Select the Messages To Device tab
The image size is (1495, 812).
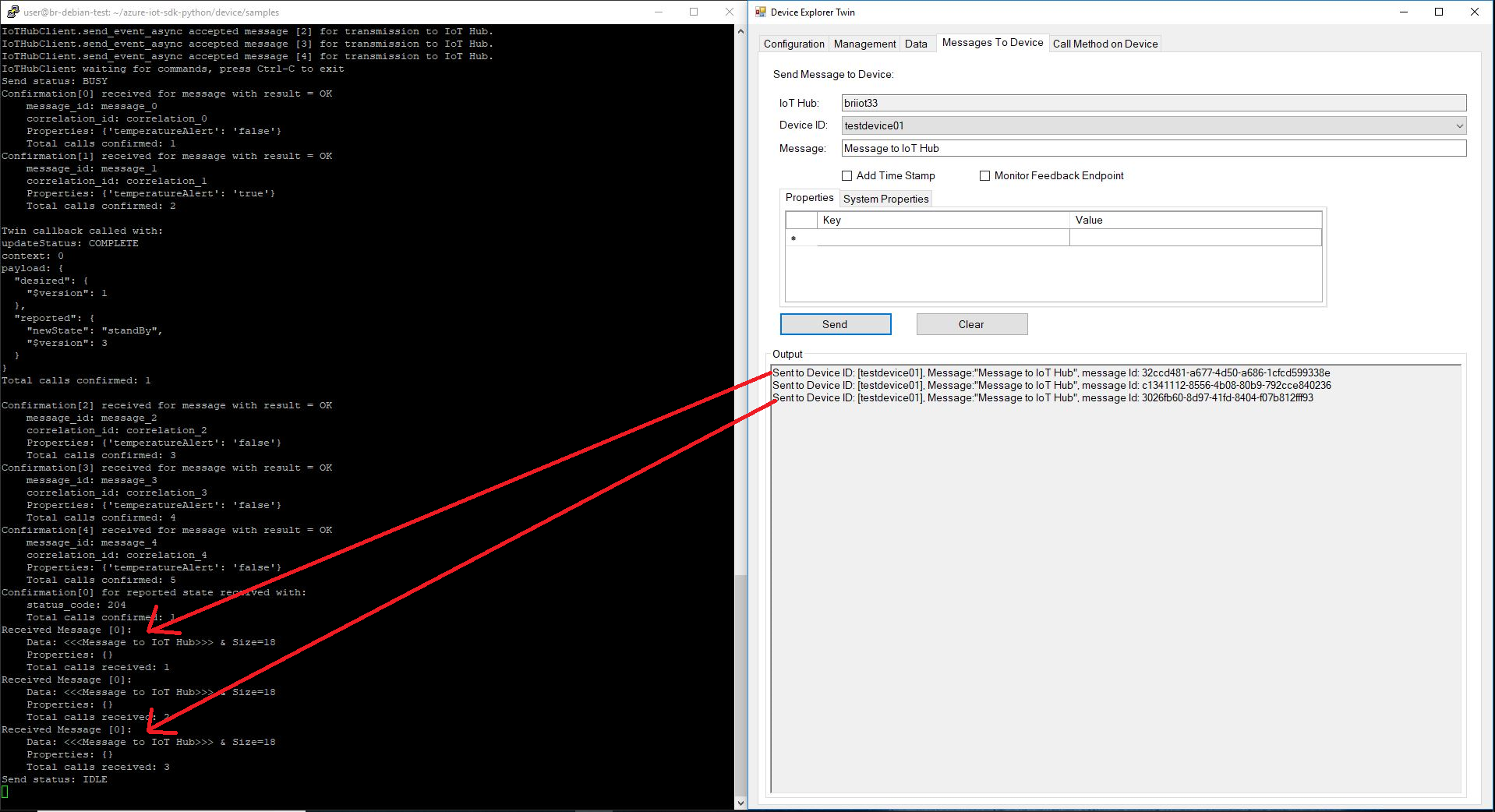pyautogui.click(x=992, y=43)
